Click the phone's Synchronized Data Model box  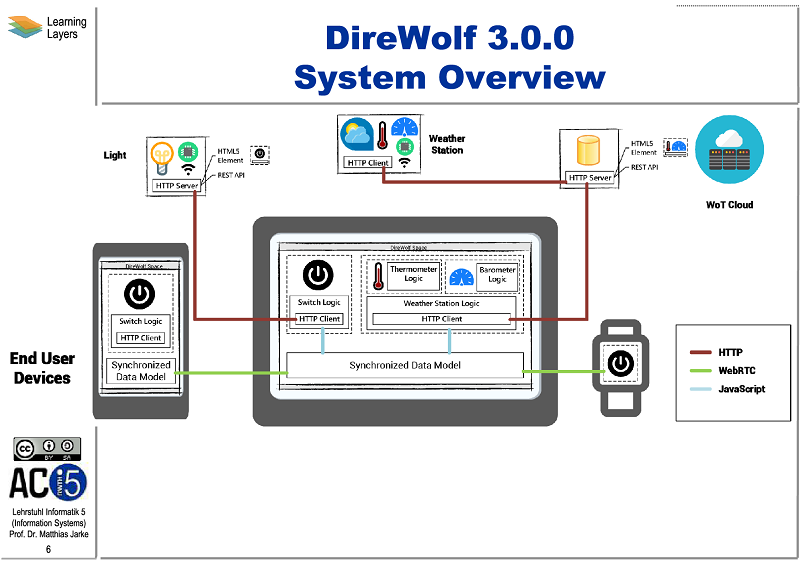[141, 371]
